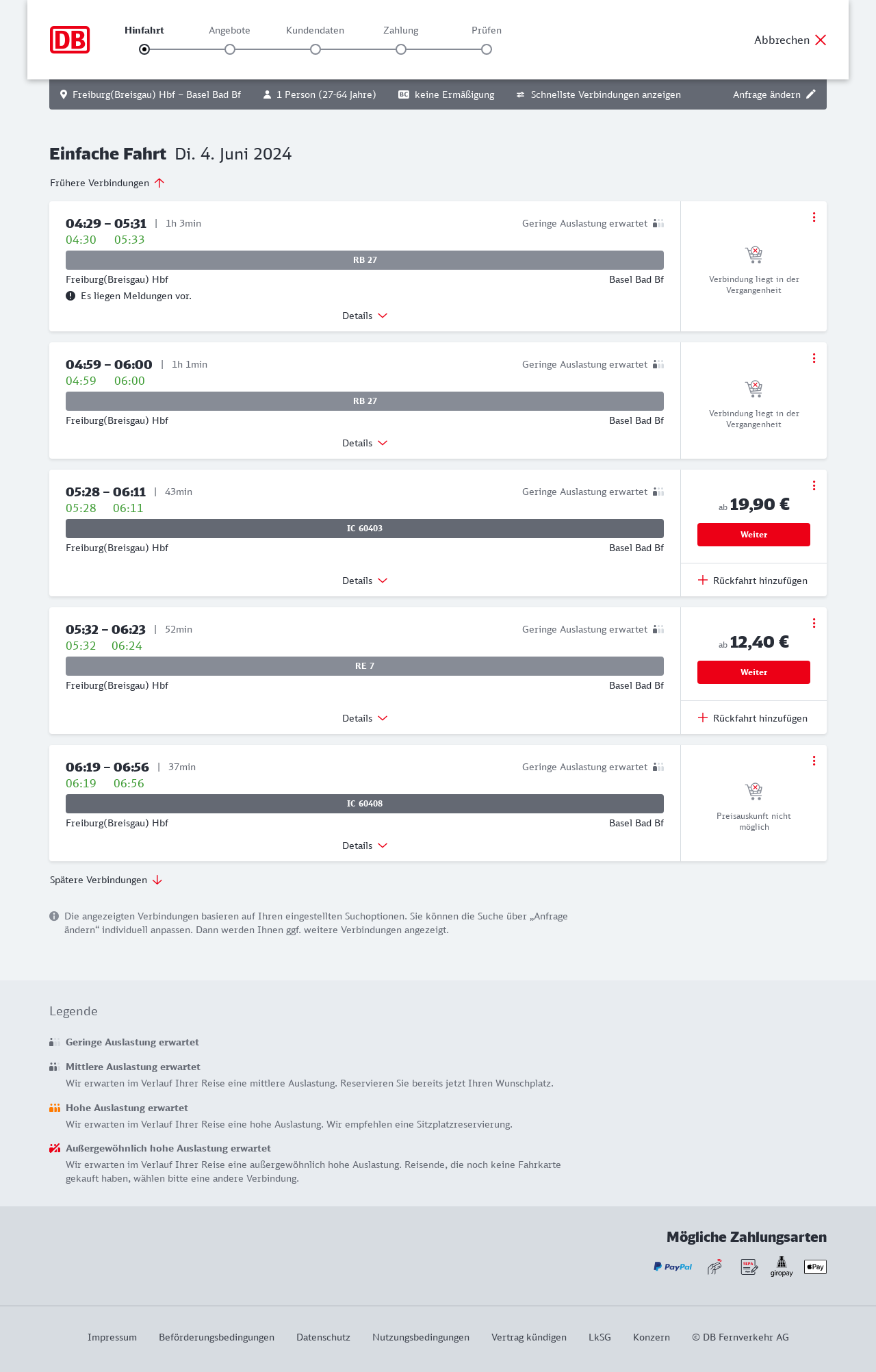Expand Details for the 05:32 RE 7 connection
Screen dimensions: 876x1372
pyautogui.click(x=365, y=718)
